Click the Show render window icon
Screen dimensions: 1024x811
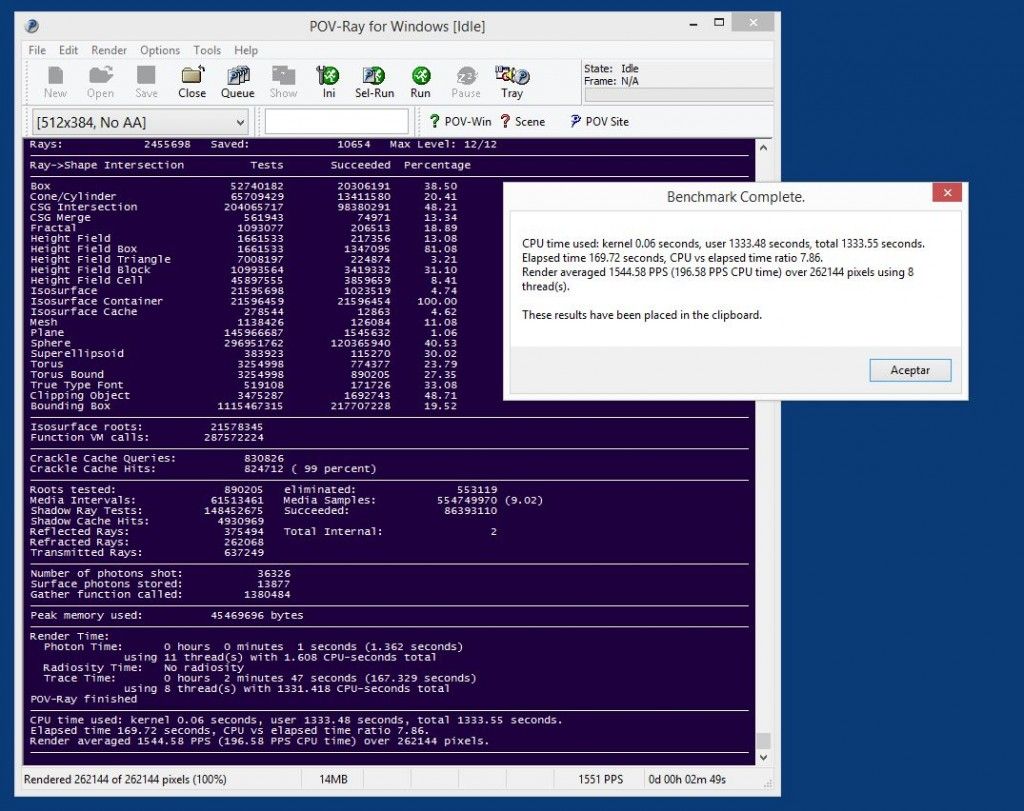[x=283, y=82]
